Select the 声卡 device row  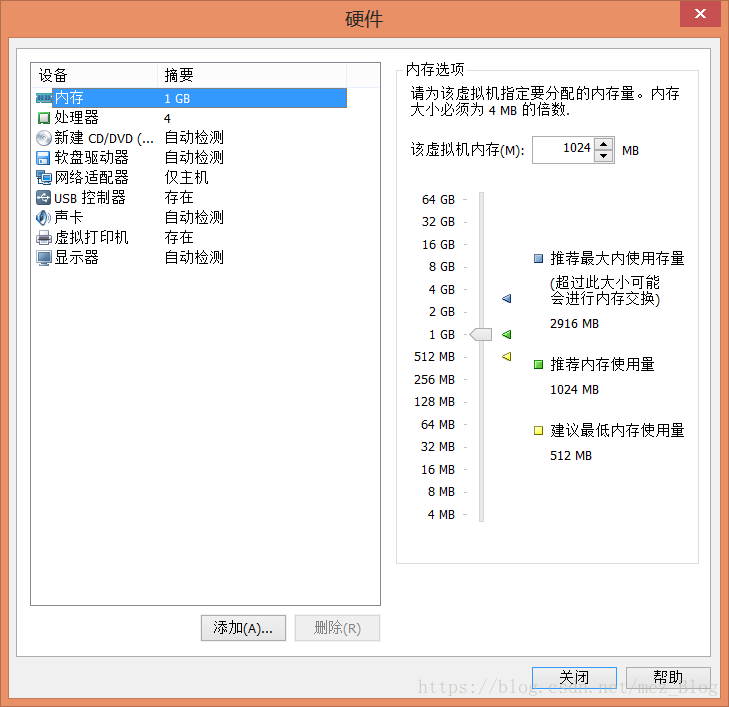tap(191, 218)
